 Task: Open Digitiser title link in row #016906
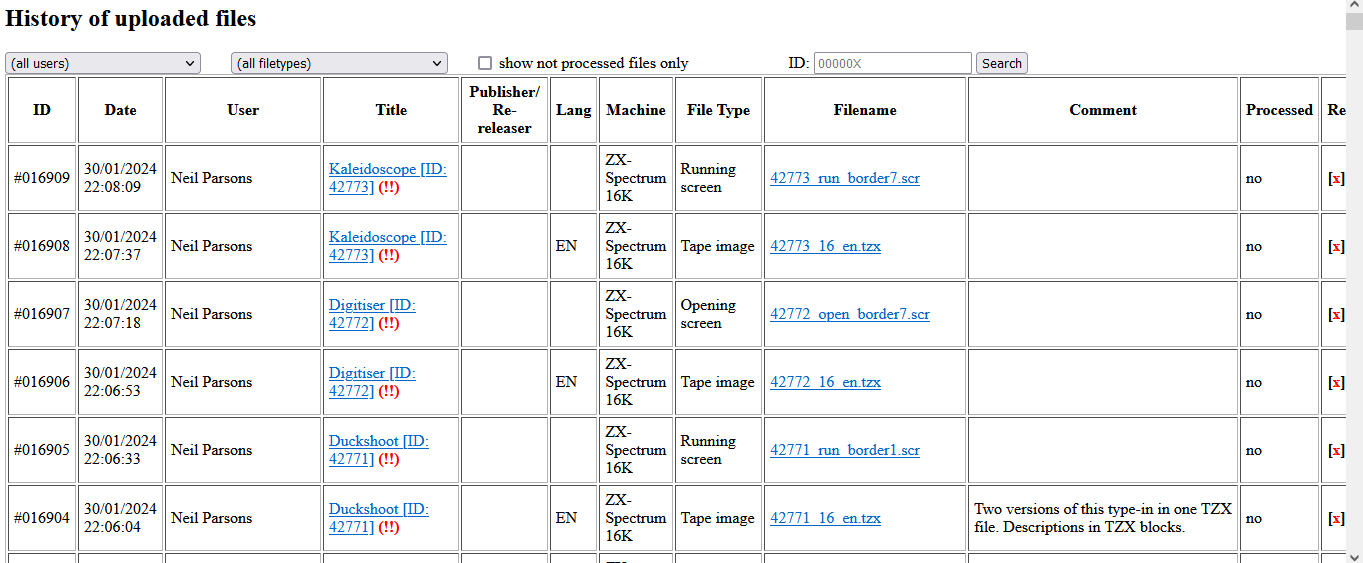coord(357,373)
